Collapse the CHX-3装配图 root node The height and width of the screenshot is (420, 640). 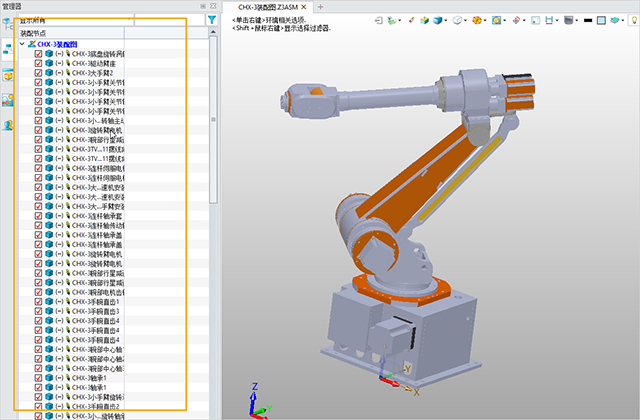[22, 44]
